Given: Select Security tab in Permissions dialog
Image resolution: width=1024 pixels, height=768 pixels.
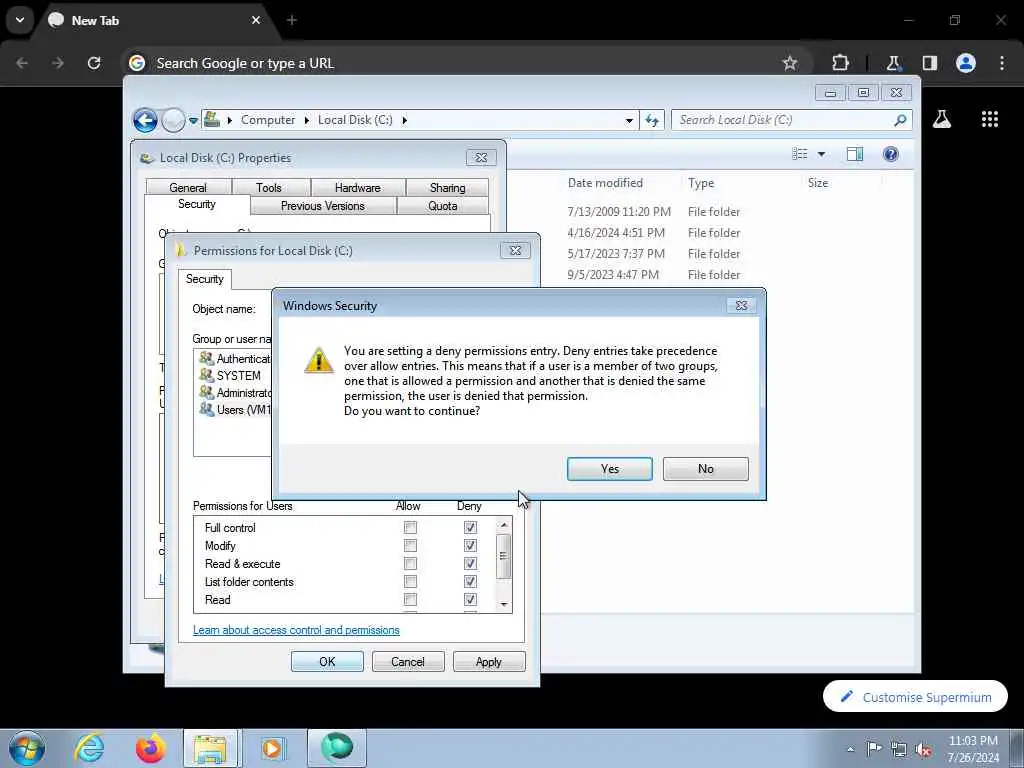Looking at the screenshot, I should pyautogui.click(x=204, y=279).
